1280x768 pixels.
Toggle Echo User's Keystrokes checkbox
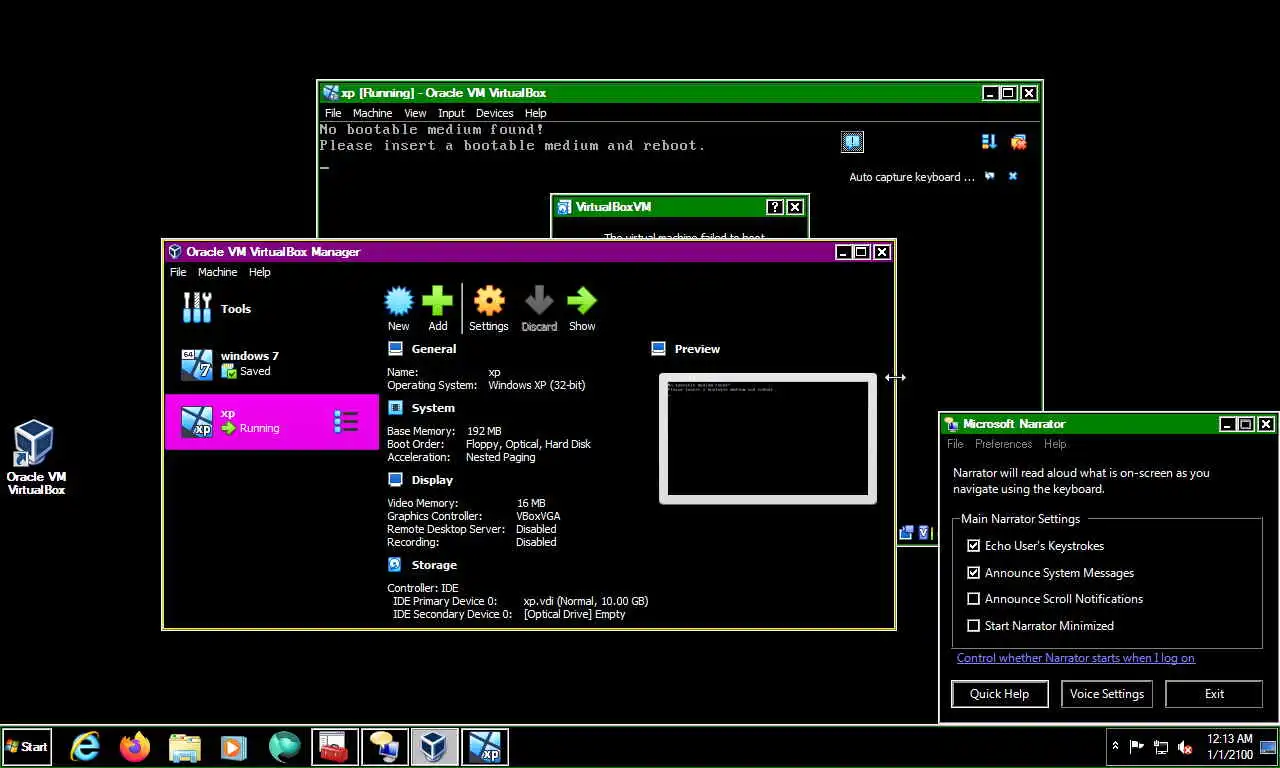[973, 546]
